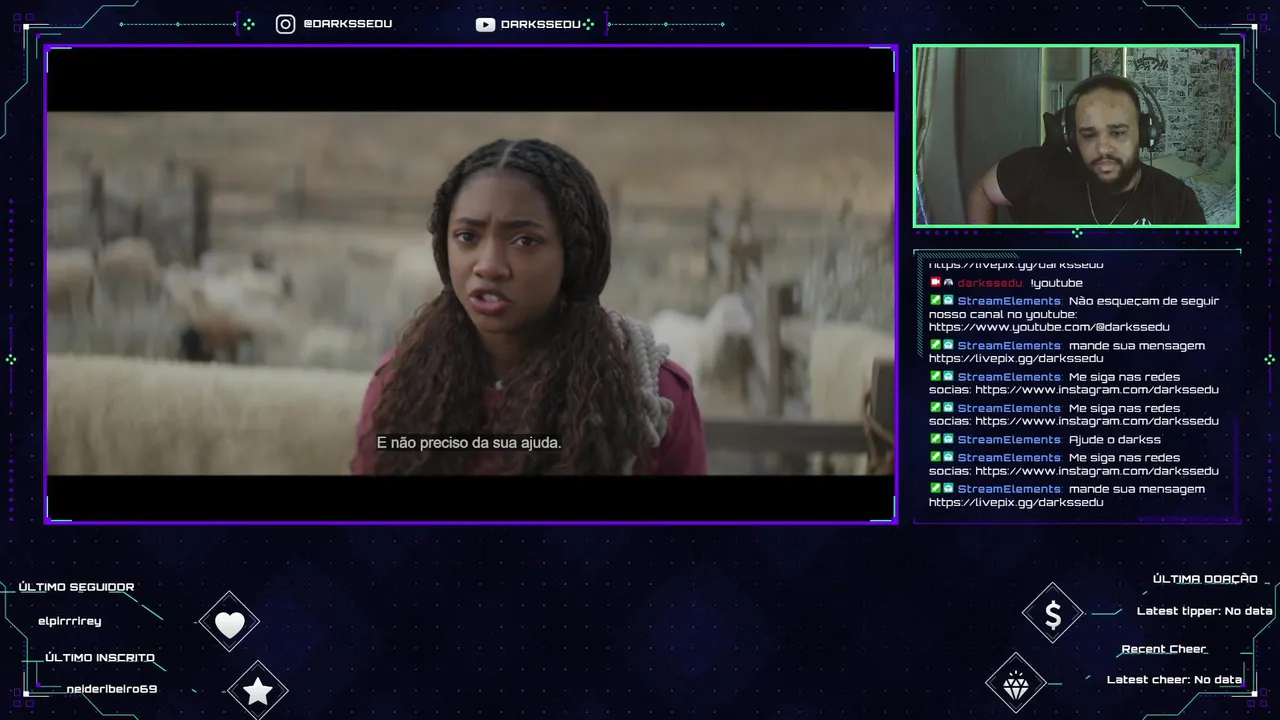Click the star icon beside Último Inscrito
Image resolution: width=1280 pixels, height=720 pixels.
click(x=258, y=691)
